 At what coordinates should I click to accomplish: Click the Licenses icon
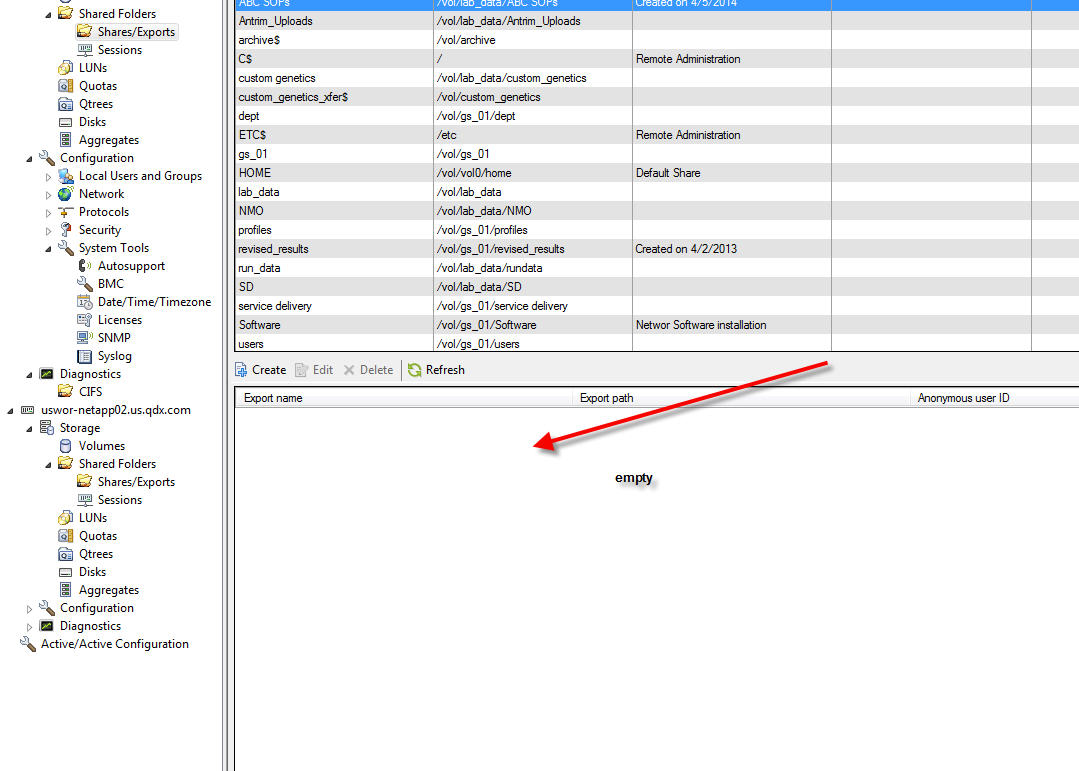click(85, 320)
